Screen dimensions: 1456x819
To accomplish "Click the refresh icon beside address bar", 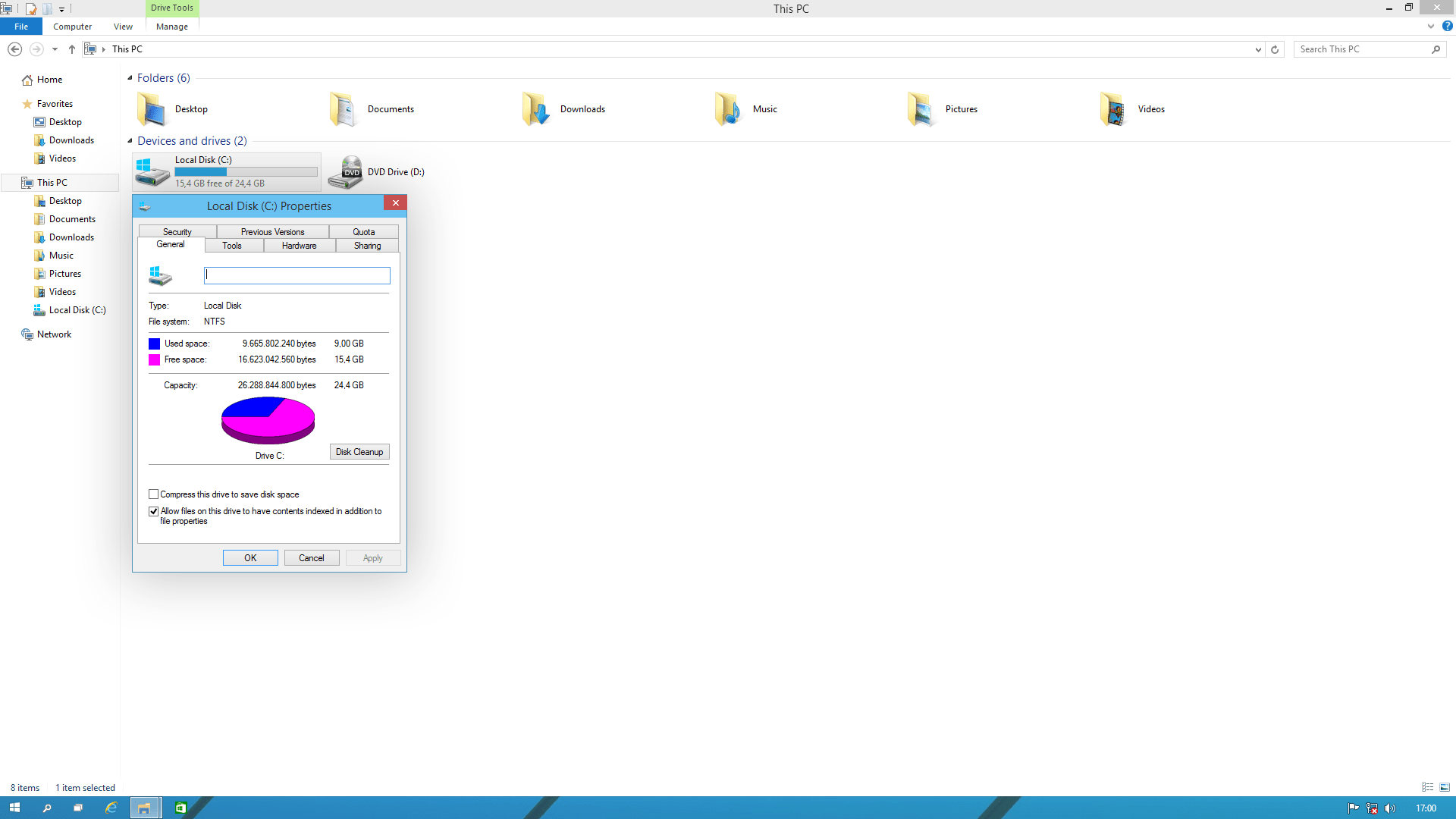I will (1275, 49).
